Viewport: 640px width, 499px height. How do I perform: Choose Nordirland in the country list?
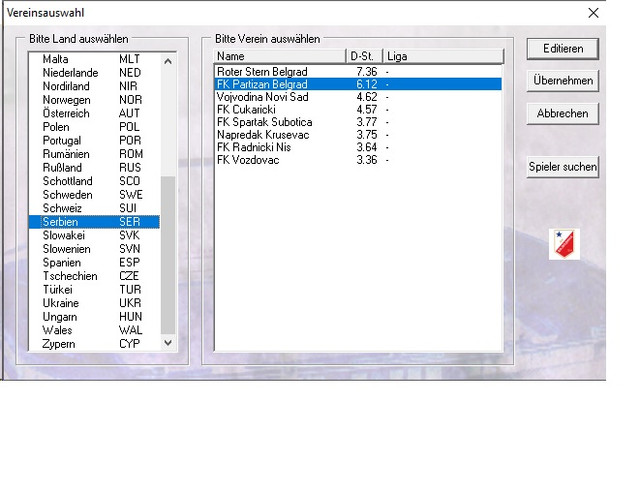[94, 86]
